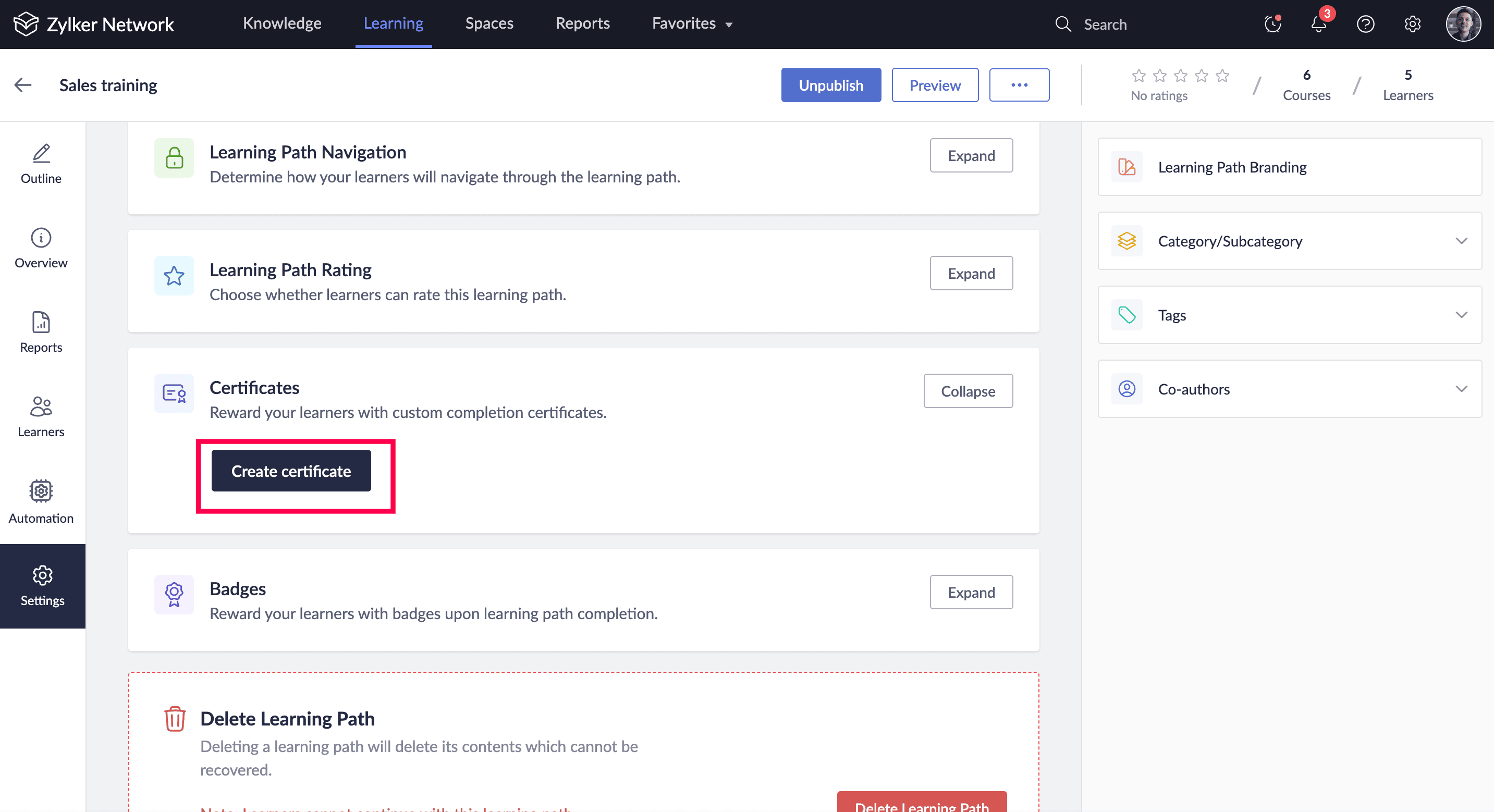Open the Favorites dropdown menu
Screen dimensions: 1494x812
tap(692, 23)
